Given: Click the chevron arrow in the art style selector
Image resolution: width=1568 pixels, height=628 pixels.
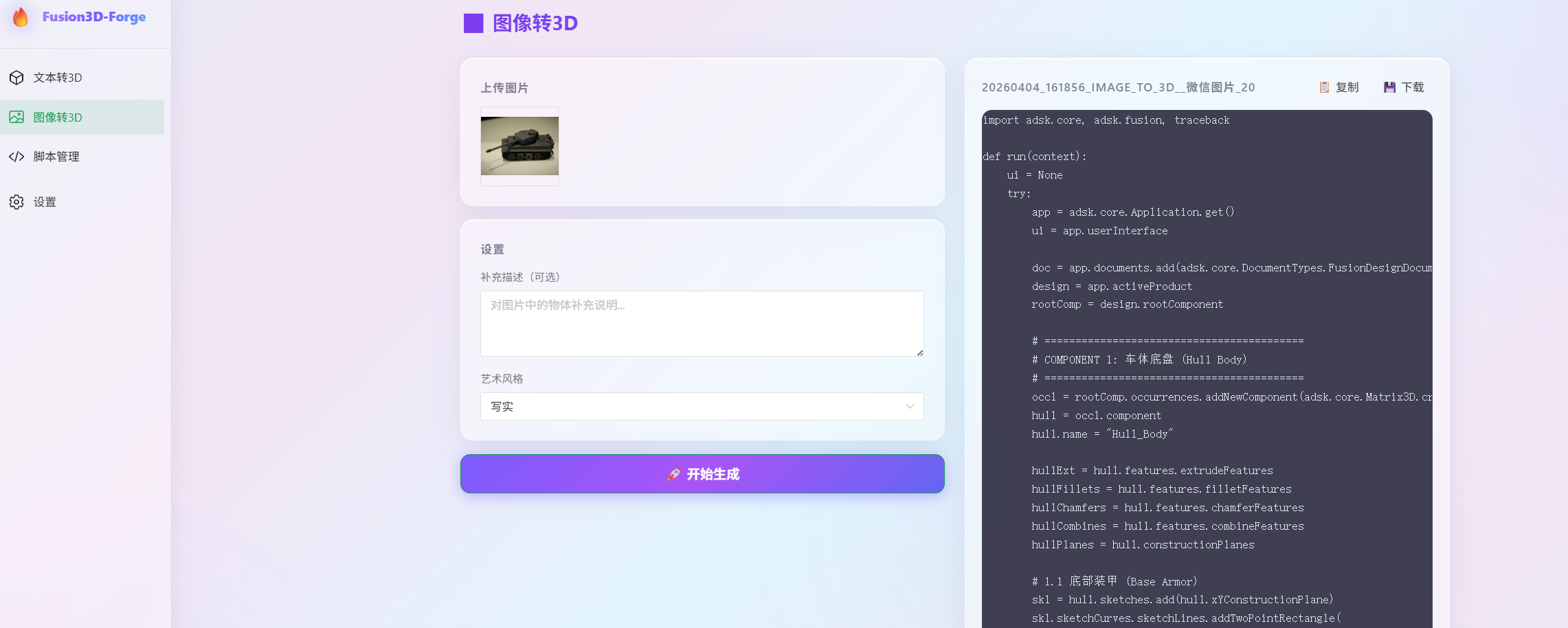Looking at the screenshot, I should [910, 407].
